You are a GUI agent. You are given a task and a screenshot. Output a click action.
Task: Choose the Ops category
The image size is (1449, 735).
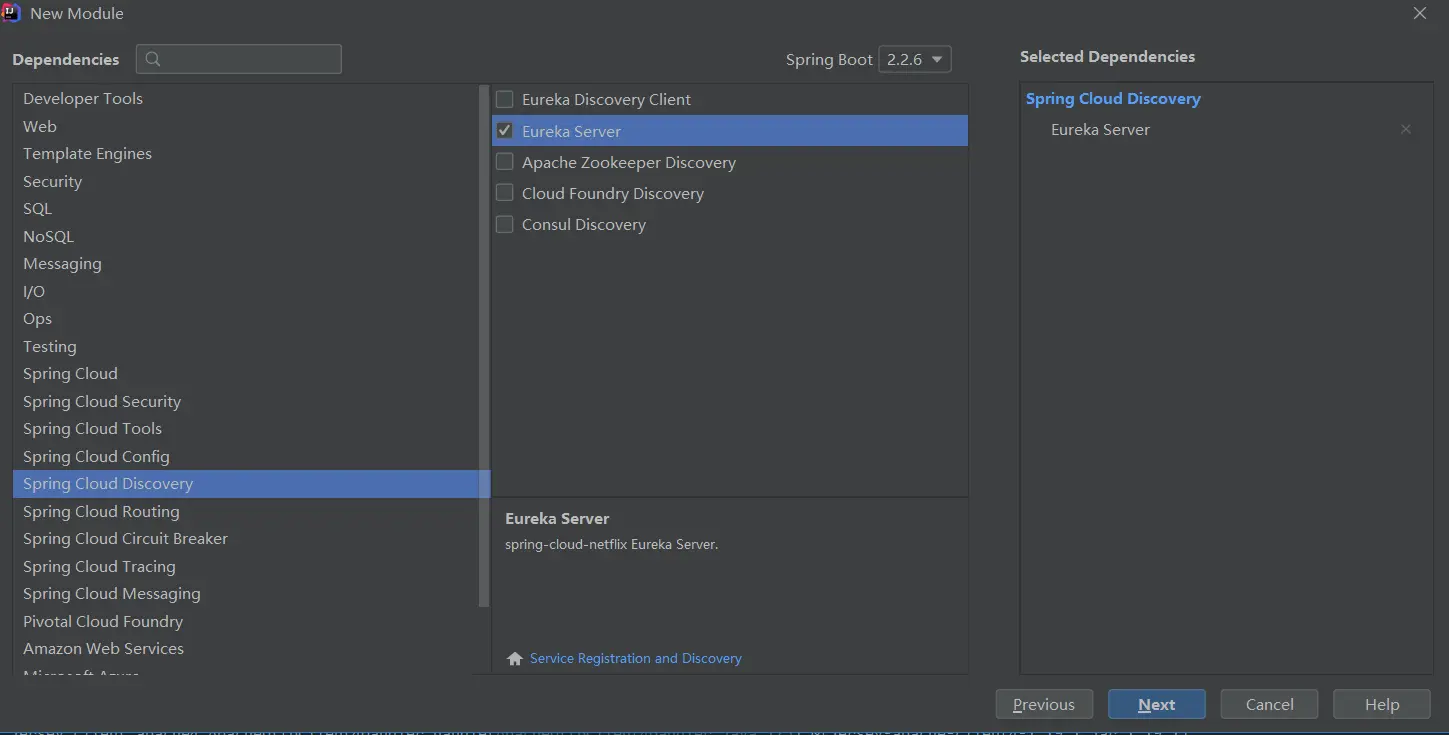[x=247, y=318]
